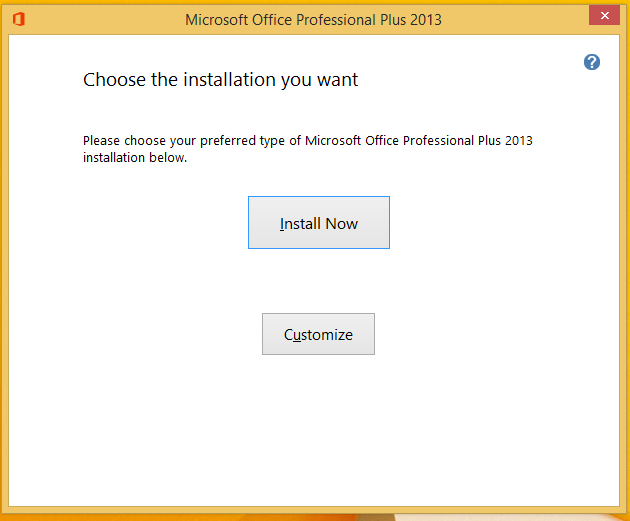Click the 'installation below.' line of text
The height and width of the screenshot is (521, 630).
pos(135,157)
